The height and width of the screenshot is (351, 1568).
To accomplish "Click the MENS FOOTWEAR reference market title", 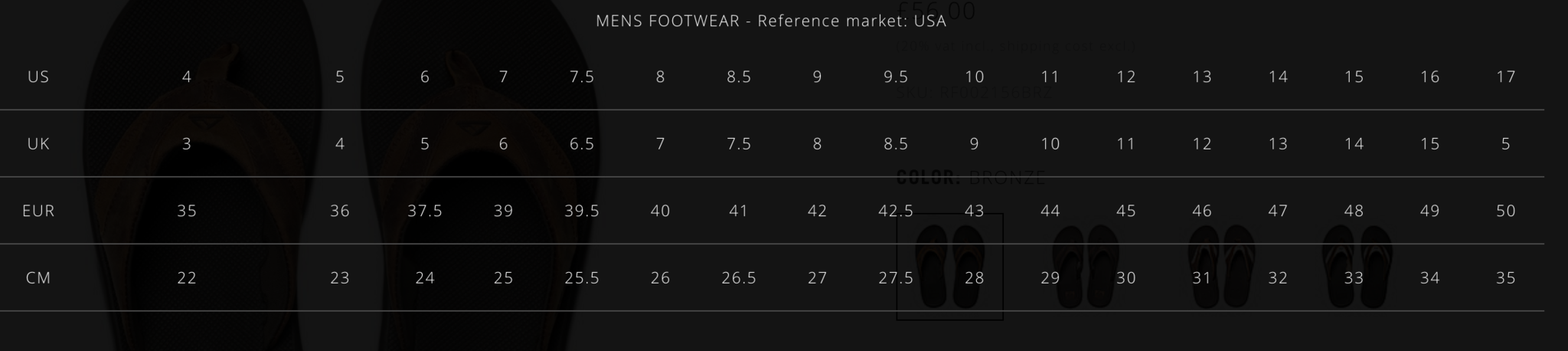I will 771,21.
